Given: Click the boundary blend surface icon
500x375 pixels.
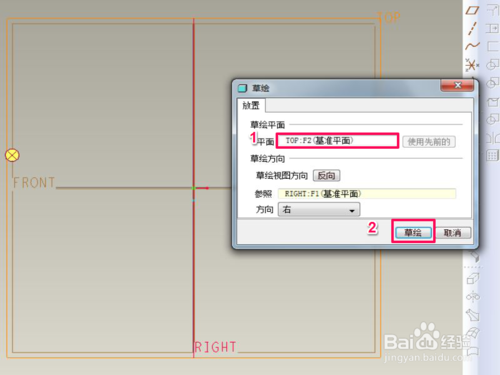Looking at the screenshot, I should tap(473, 332).
